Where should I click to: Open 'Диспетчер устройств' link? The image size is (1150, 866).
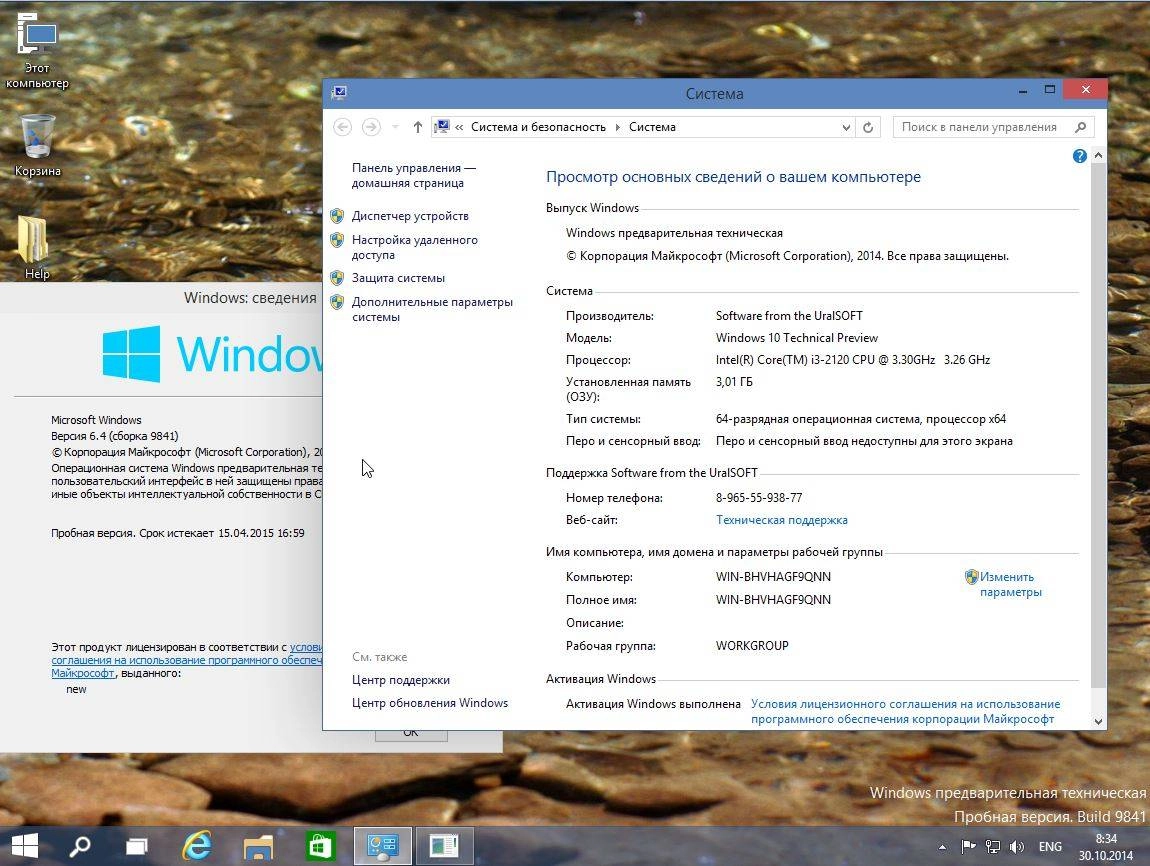[410, 216]
